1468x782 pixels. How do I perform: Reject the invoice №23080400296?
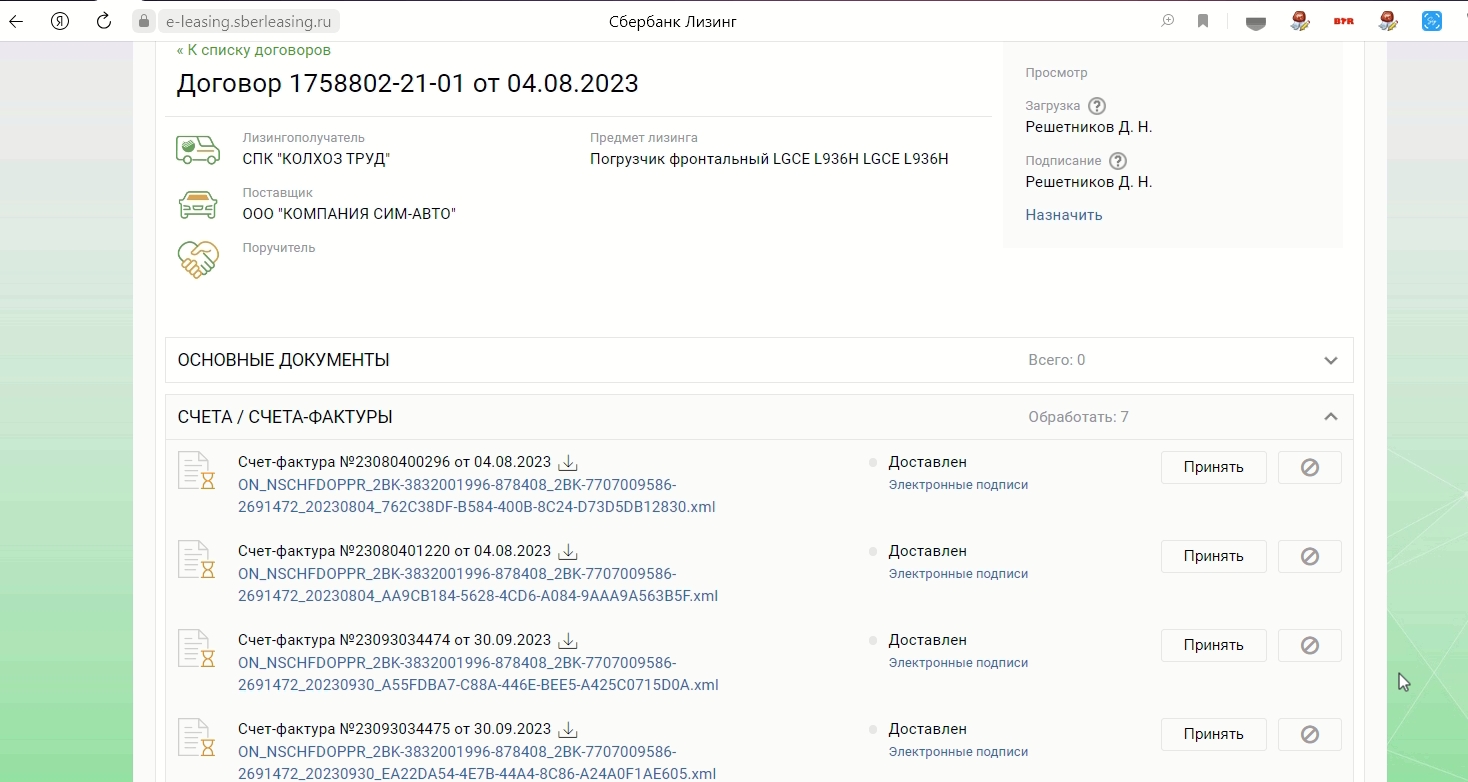click(1309, 467)
